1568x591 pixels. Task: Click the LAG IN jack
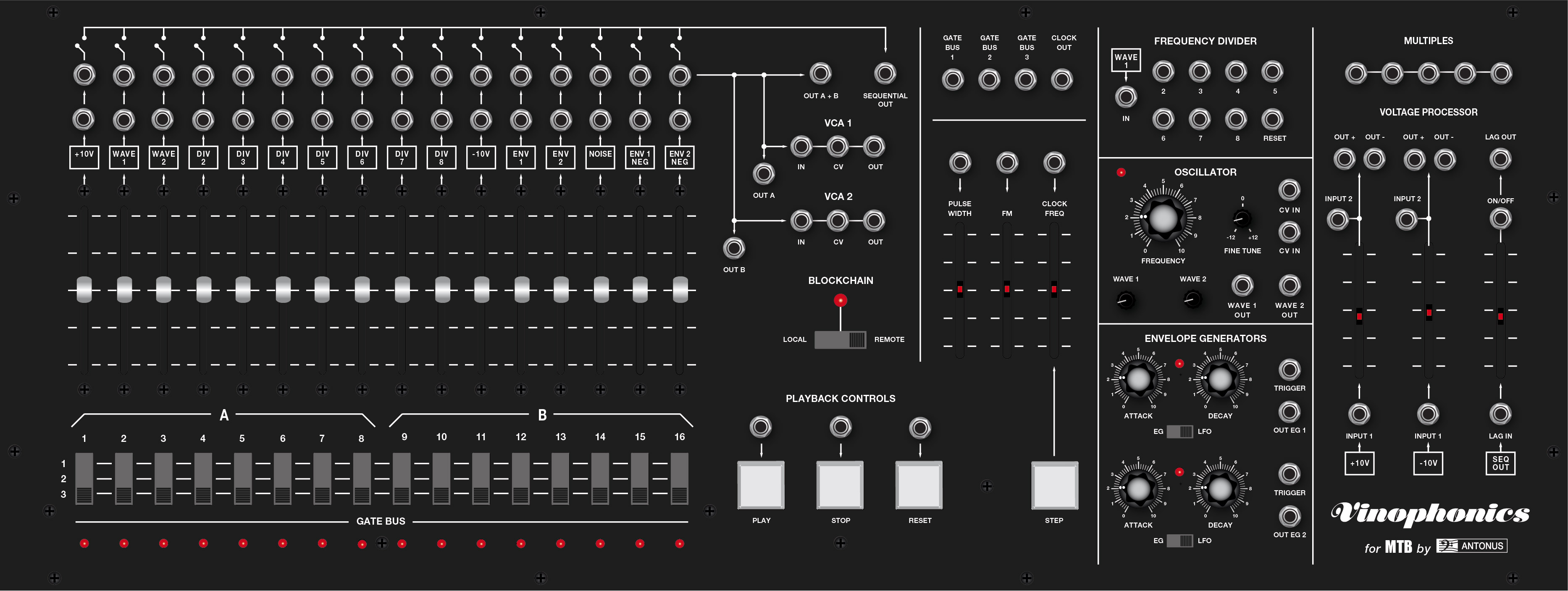(1500, 414)
